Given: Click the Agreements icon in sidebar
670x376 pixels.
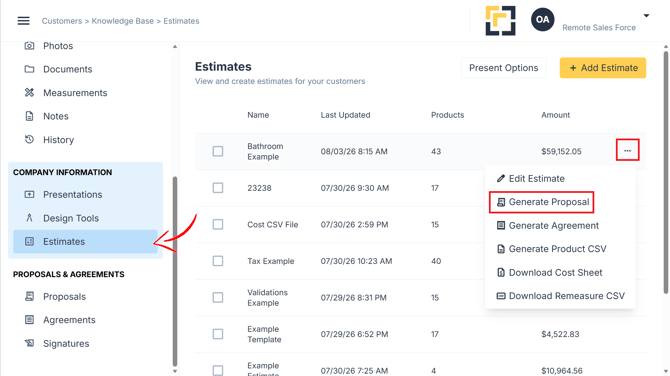Looking at the screenshot, I should (x=29, y=320).
